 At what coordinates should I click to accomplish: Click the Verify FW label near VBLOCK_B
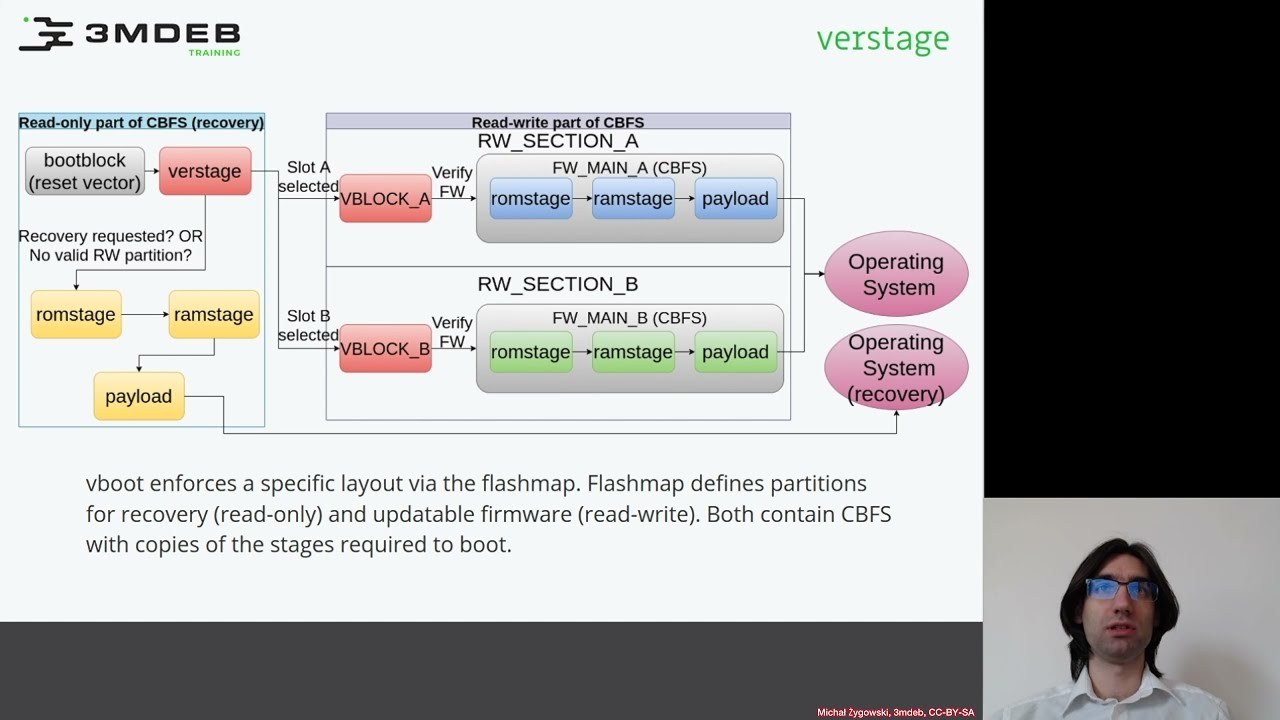click(452, 332)
